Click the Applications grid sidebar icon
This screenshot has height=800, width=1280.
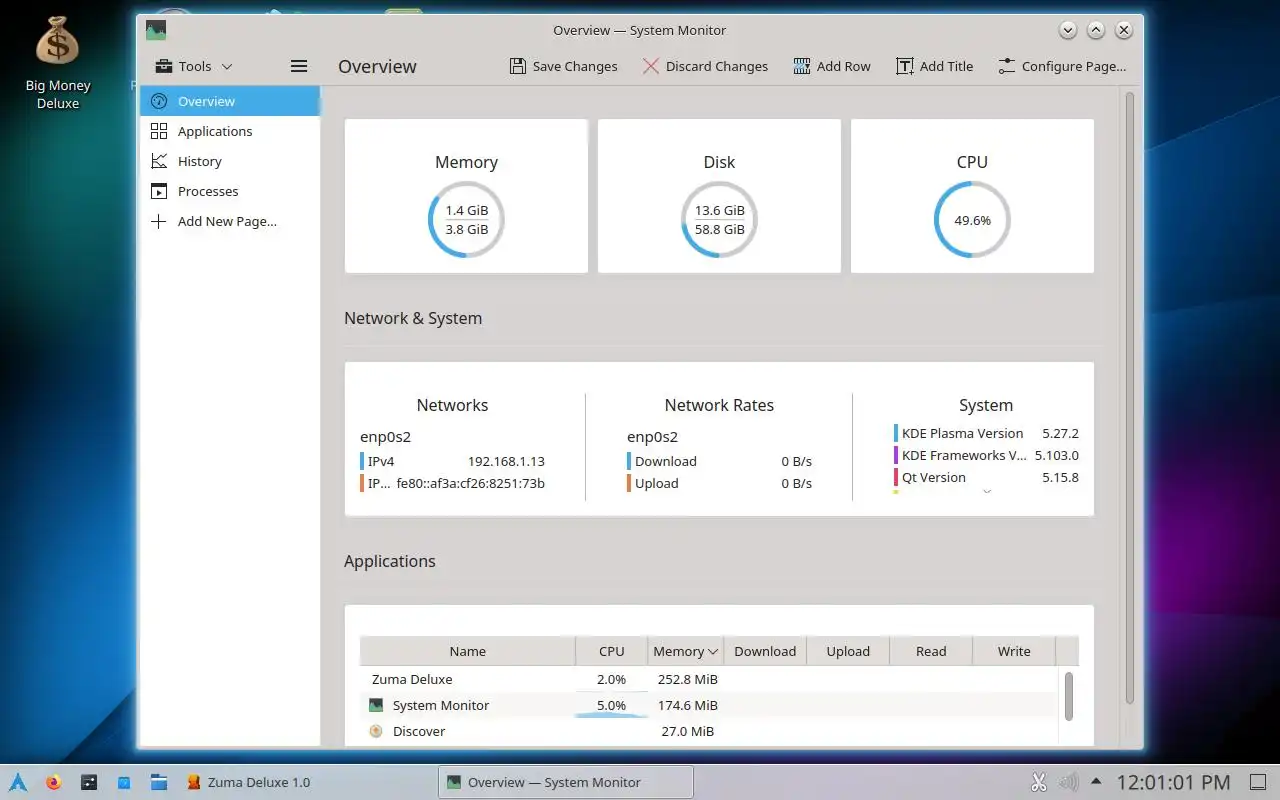coord(158,131)
